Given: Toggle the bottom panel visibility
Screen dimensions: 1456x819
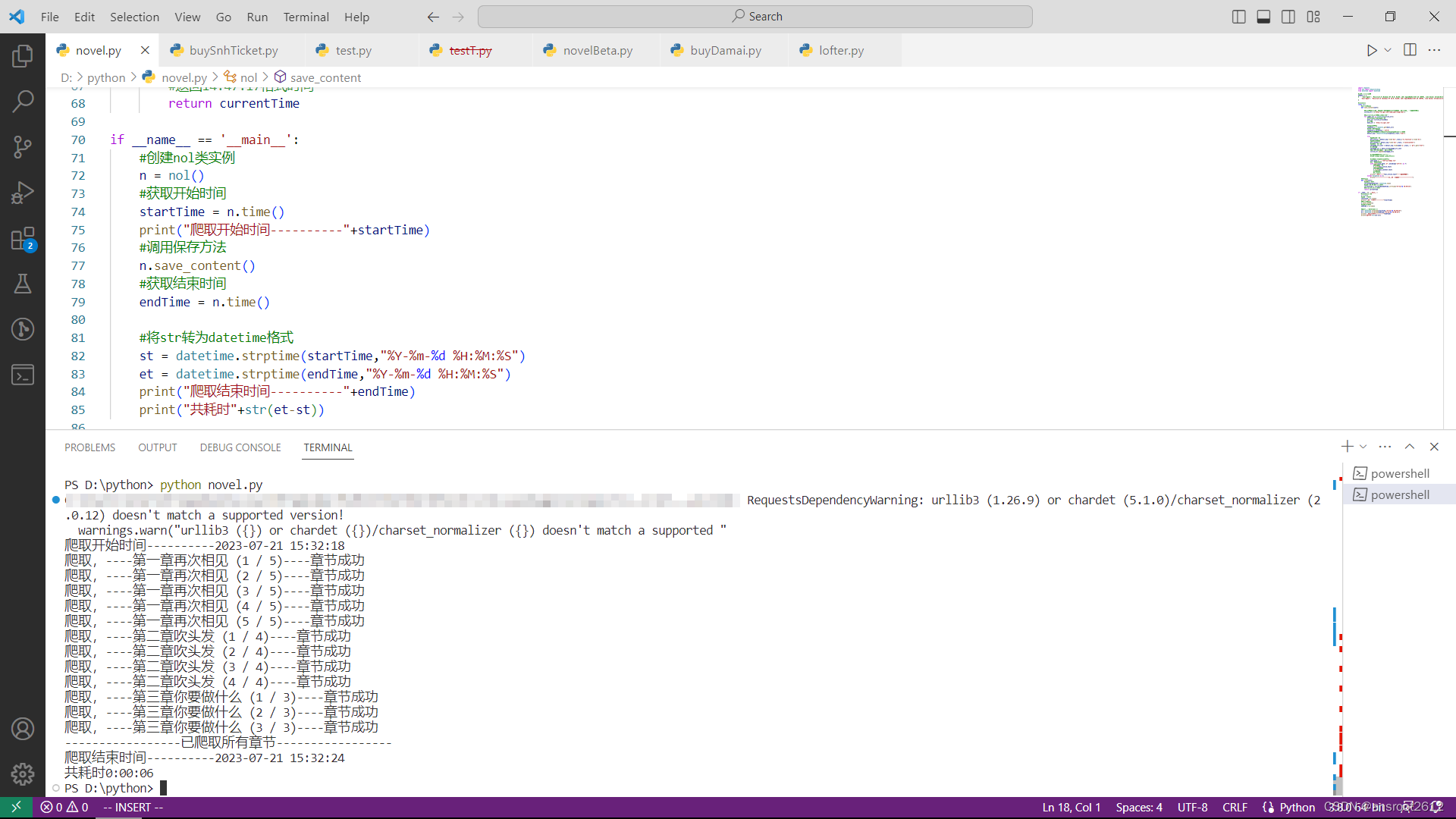Looking at the screenshot, I should pyautogui.click(x=1263, y=17).
